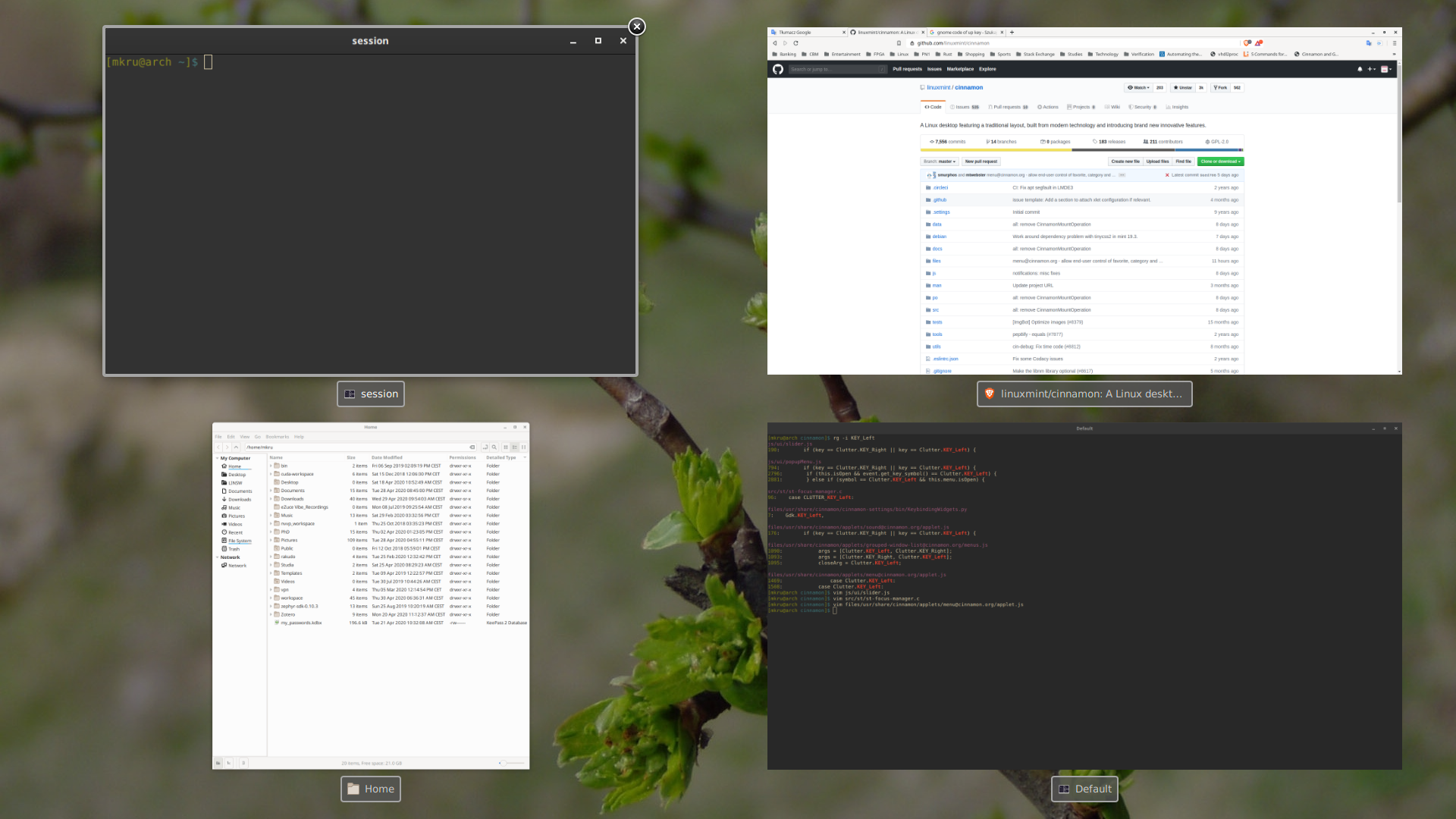Click the New pull request button
The width and height of the screenshot is (1456, 819).
(981, 162)
